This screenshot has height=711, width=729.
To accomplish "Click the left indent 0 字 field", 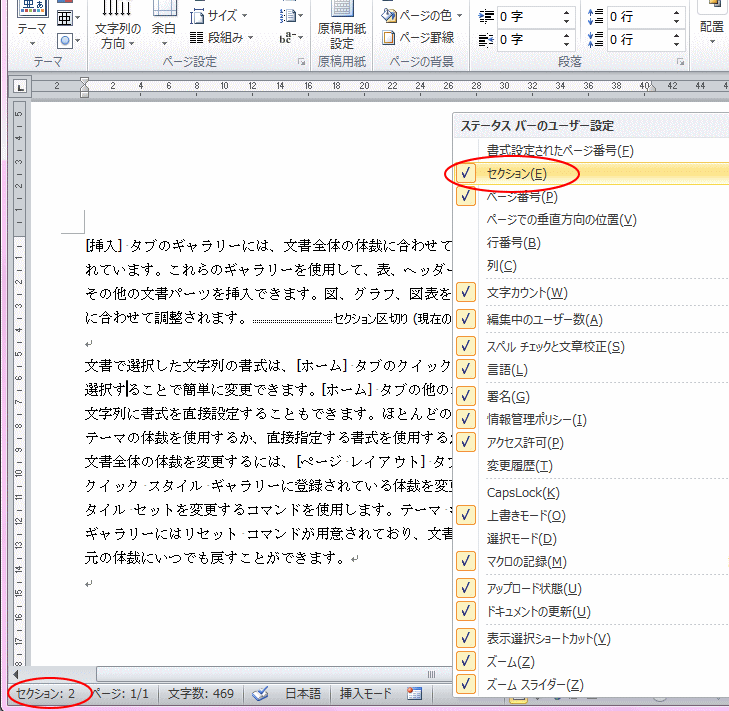I will tap(527, 17).
